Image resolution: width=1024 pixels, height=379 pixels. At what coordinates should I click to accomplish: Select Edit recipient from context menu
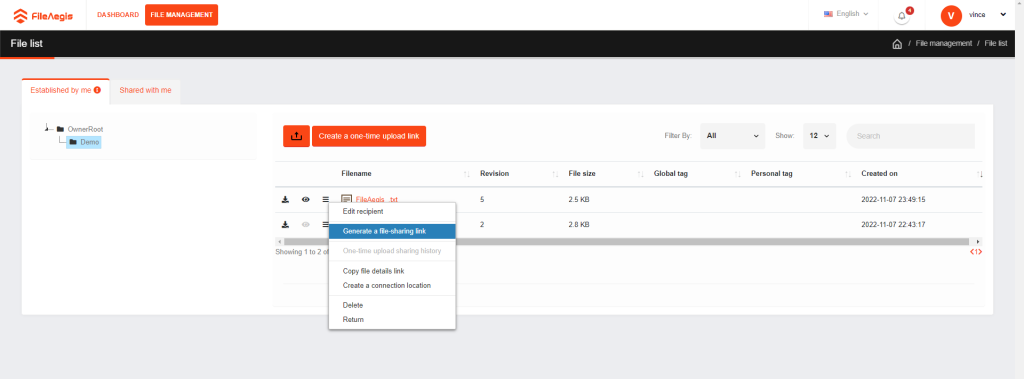click(x=363, y=211)
